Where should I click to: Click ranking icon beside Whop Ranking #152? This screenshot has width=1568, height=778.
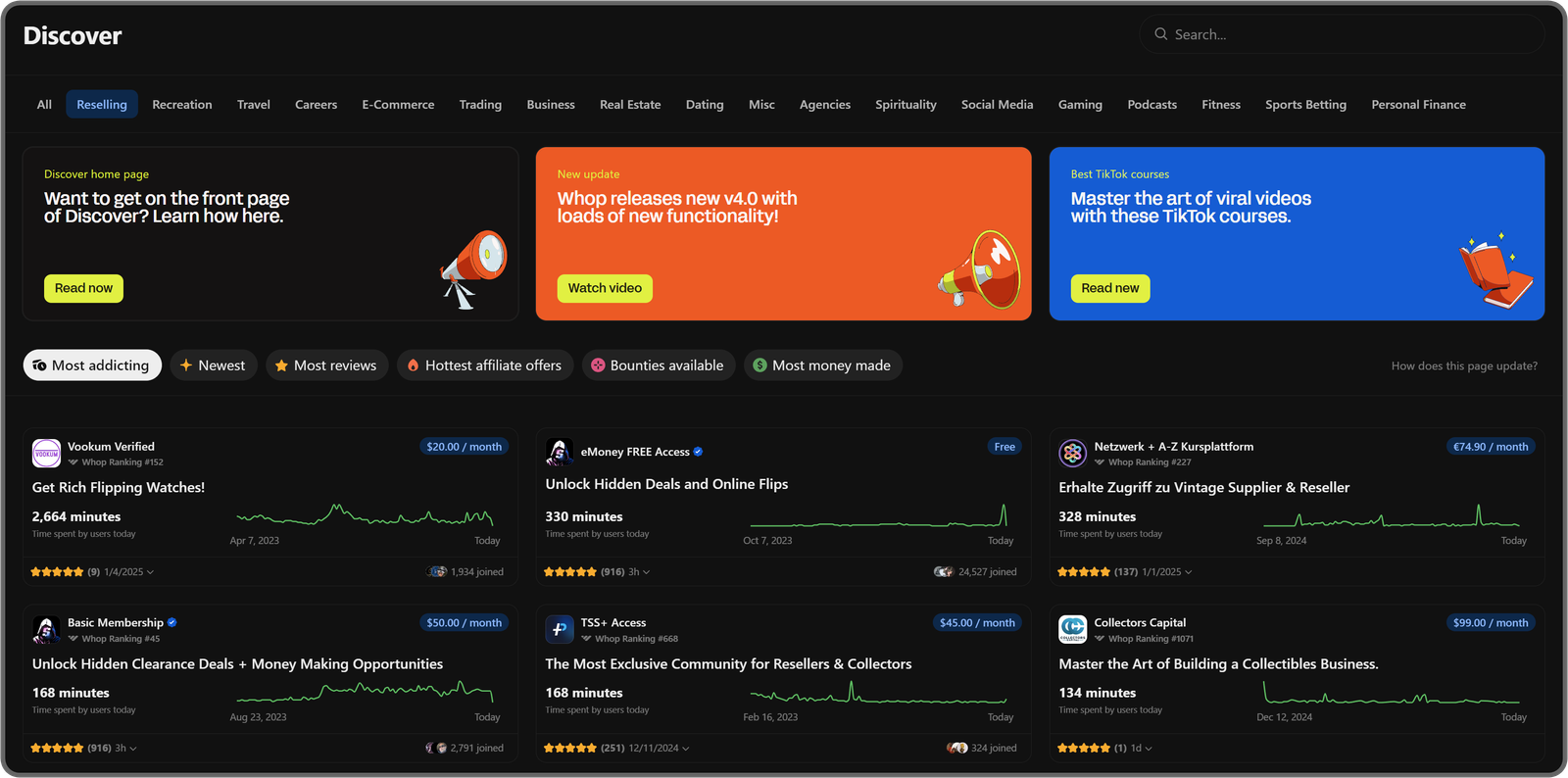click(73, 462)
